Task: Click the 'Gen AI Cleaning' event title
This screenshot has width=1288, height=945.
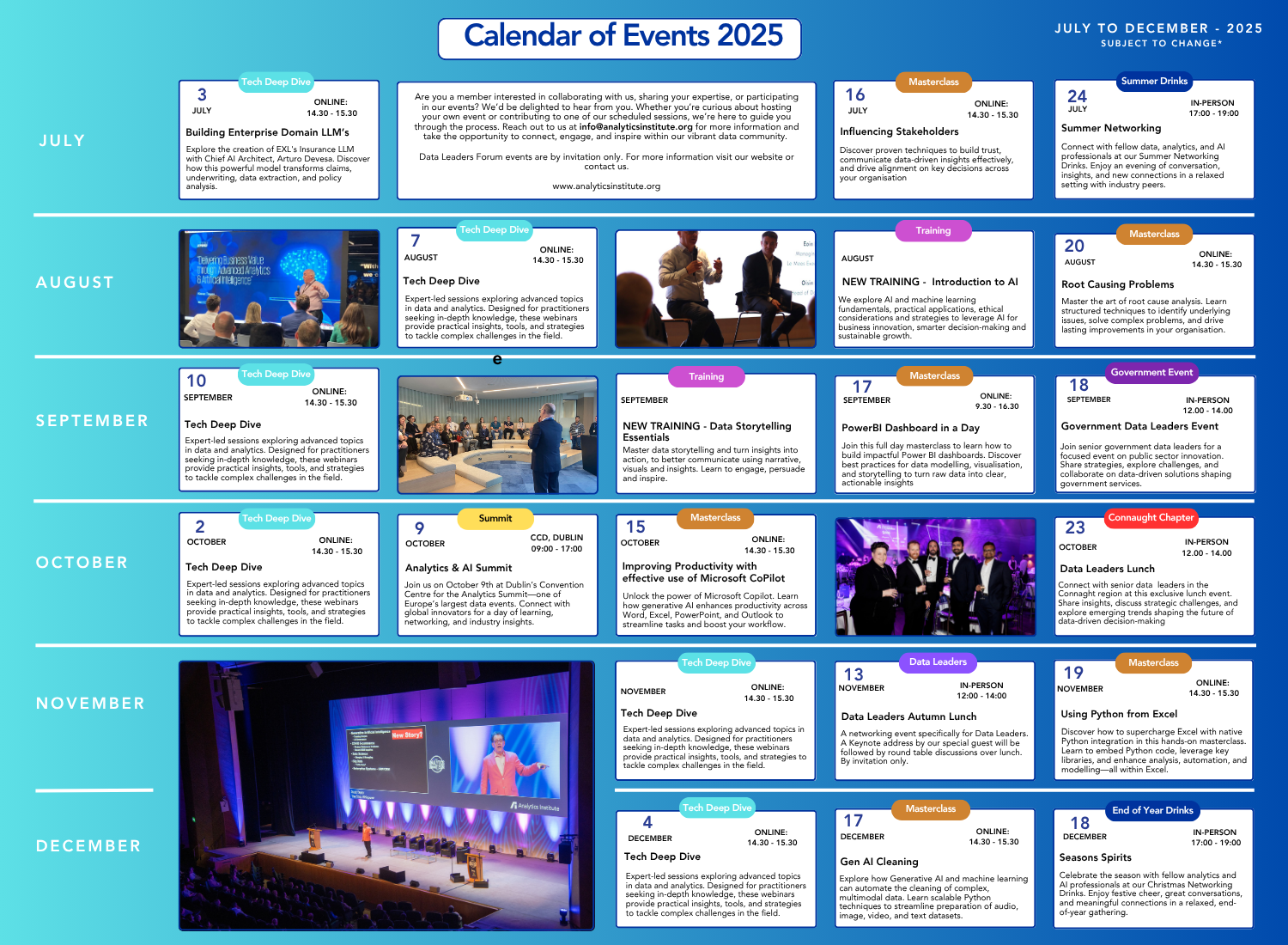Action: (879, 862)
